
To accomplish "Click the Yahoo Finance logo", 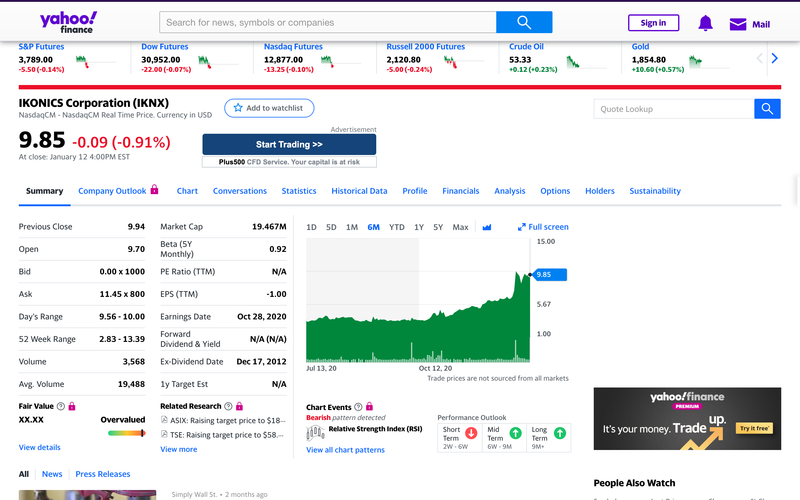I will coord(68,22).
